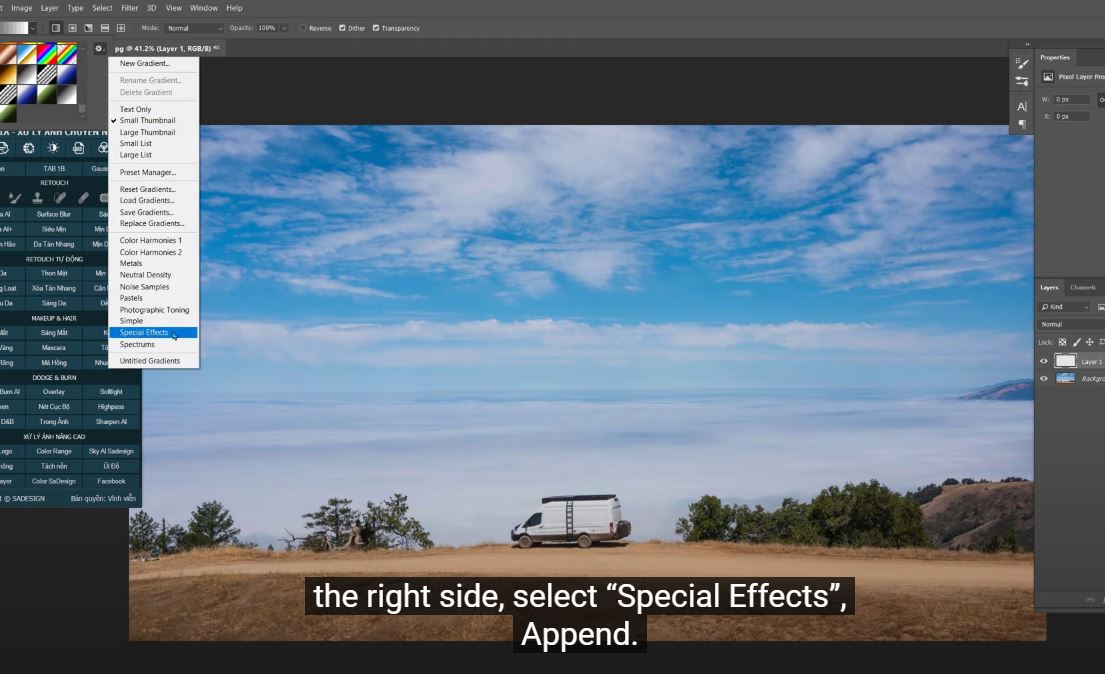Open the Character panel icon
This screenshot has width=1105, height=674.
(x=1021, y=106)
